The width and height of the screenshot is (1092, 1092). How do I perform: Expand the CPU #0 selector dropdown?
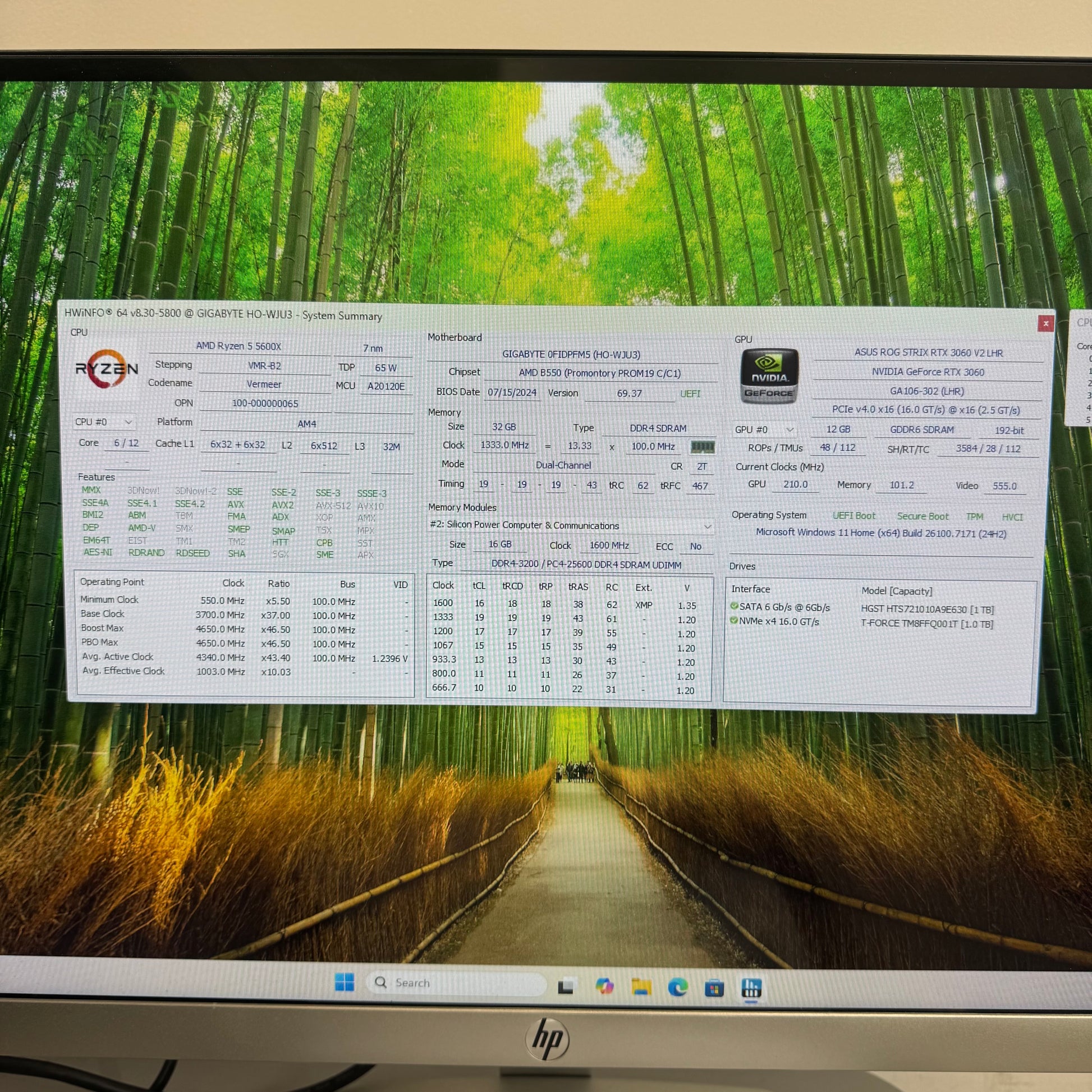129,422
